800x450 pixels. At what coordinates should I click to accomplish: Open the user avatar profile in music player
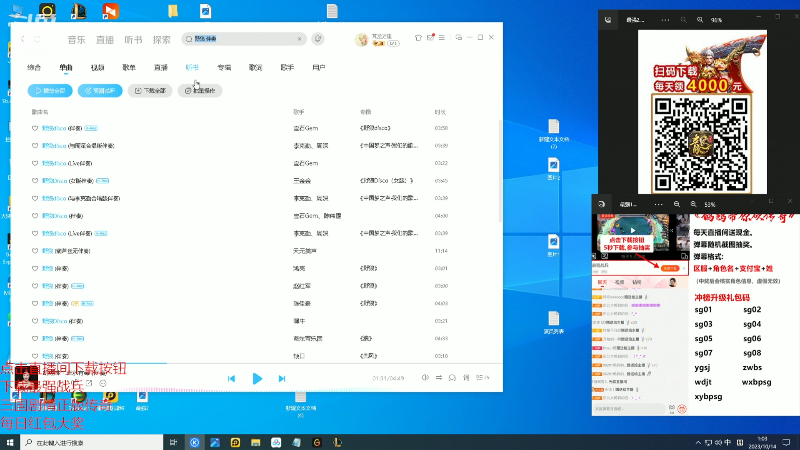click(x=361, y=39)
